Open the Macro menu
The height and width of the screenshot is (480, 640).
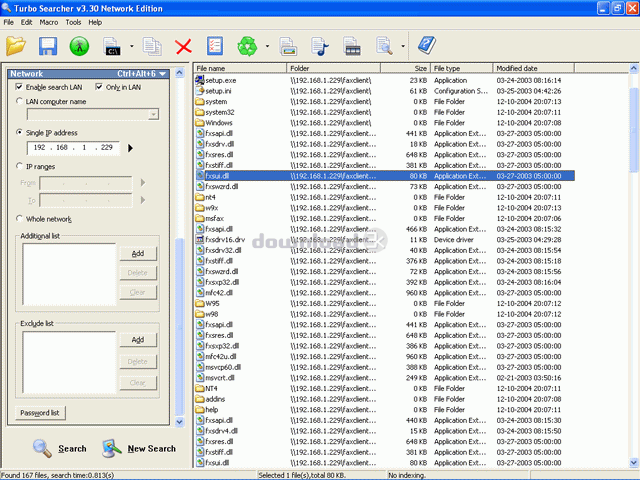click(49, 22)
